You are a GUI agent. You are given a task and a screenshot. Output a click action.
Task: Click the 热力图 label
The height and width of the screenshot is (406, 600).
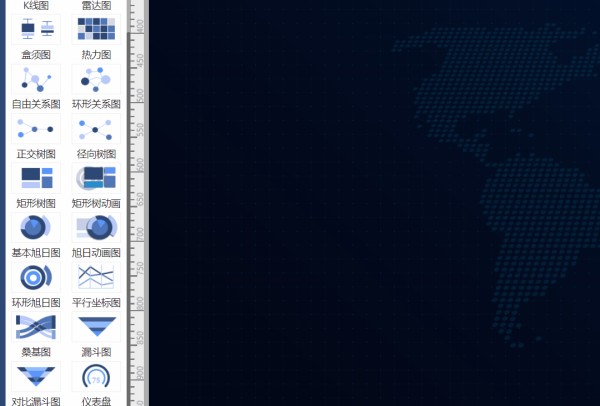coord(96,55)
